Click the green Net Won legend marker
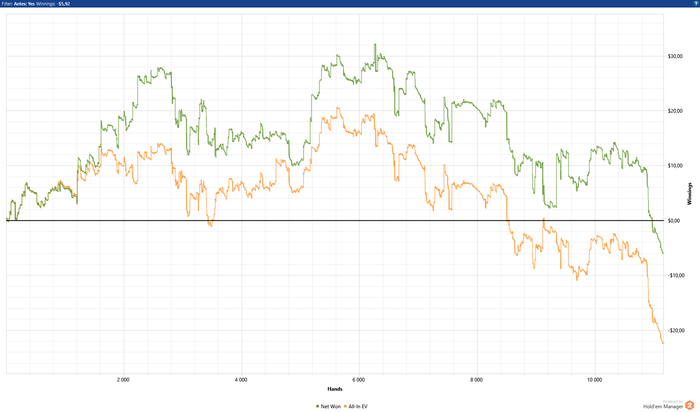The height and width of the screenshot is (412, 700). click(x=317, y=406)
